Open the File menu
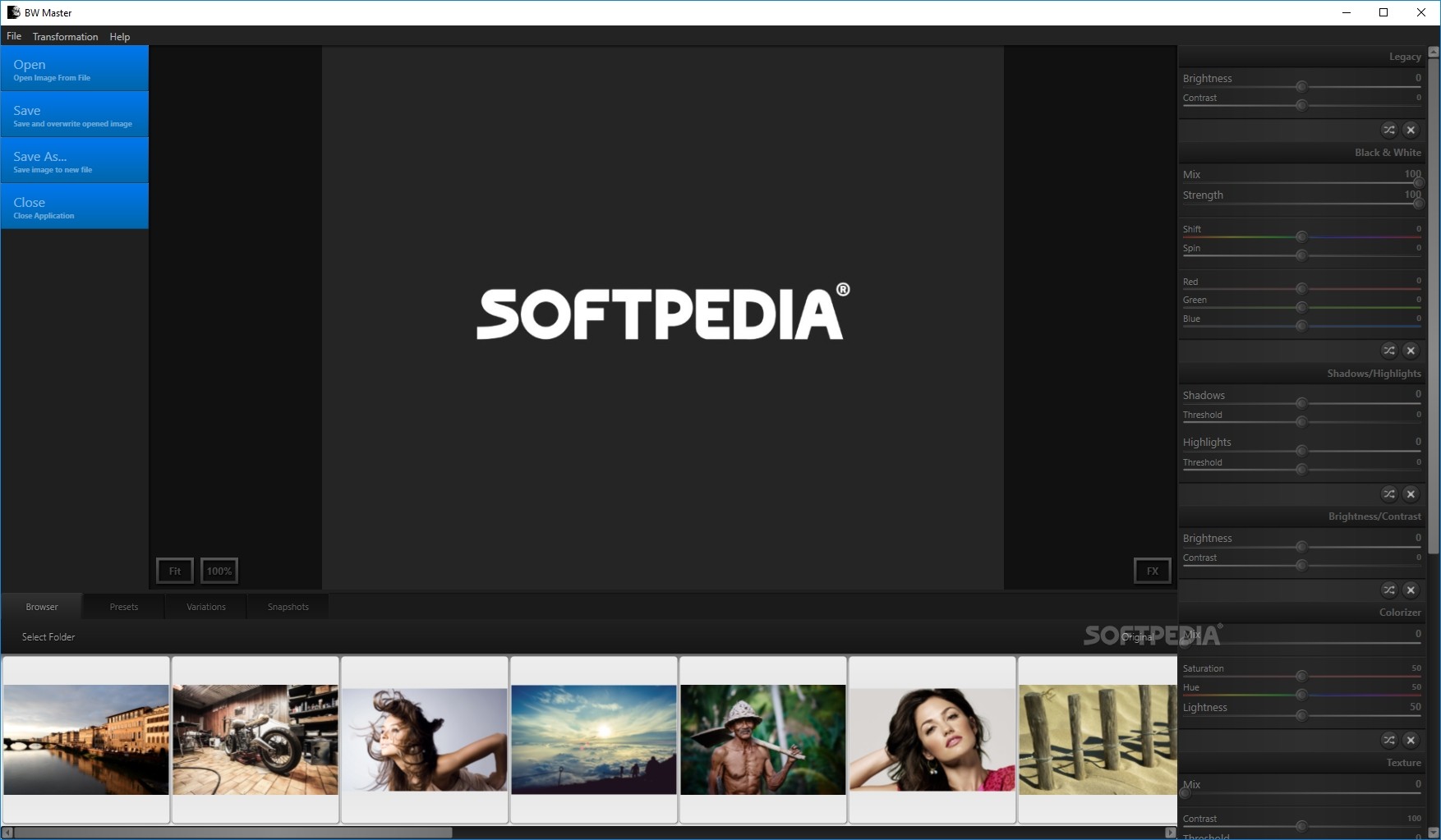The image size is (1441, 840). pos(14,36)
